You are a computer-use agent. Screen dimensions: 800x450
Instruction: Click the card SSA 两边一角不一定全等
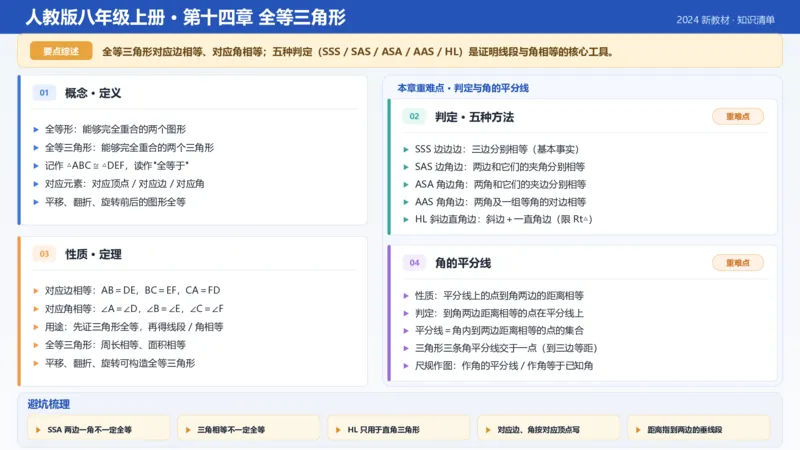point(98,429)
